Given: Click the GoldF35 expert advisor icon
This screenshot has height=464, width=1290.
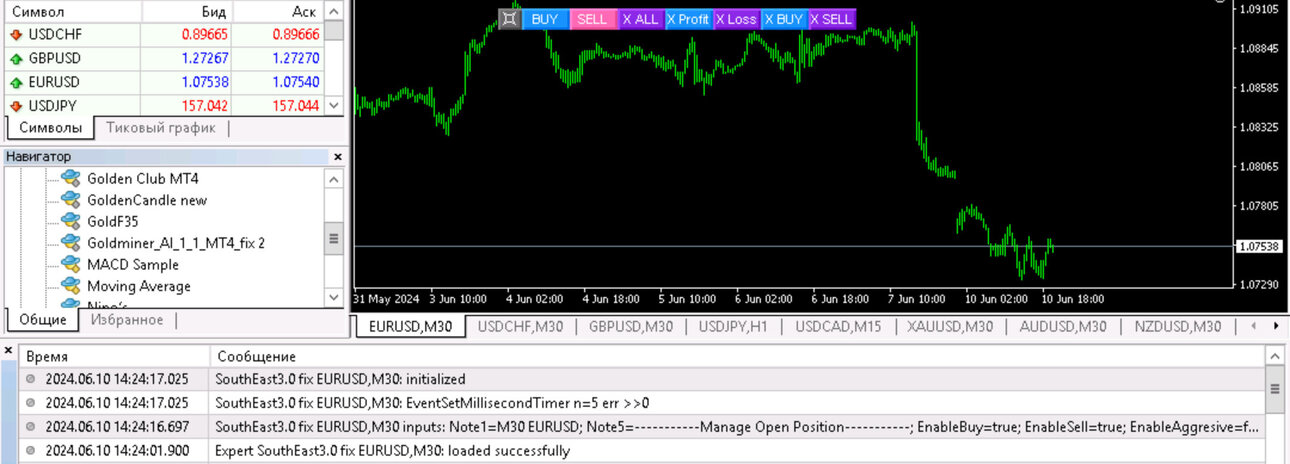Looking at the screenshot, I should click(71, 221).
